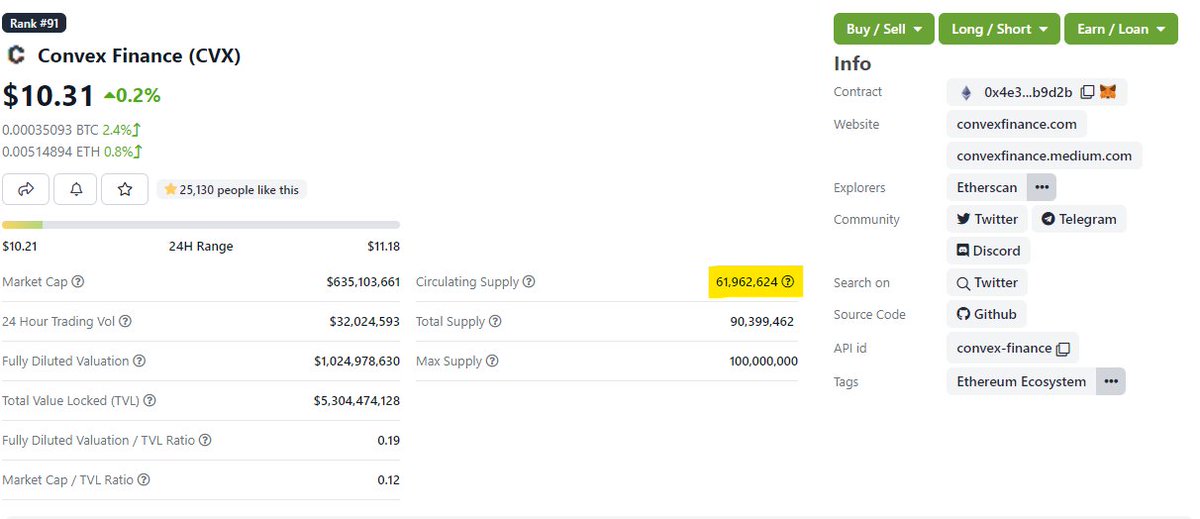Open the Buy / Sell dropdown
The image size is (1200, 519).
pyautogui.click(x=884, y=29)
